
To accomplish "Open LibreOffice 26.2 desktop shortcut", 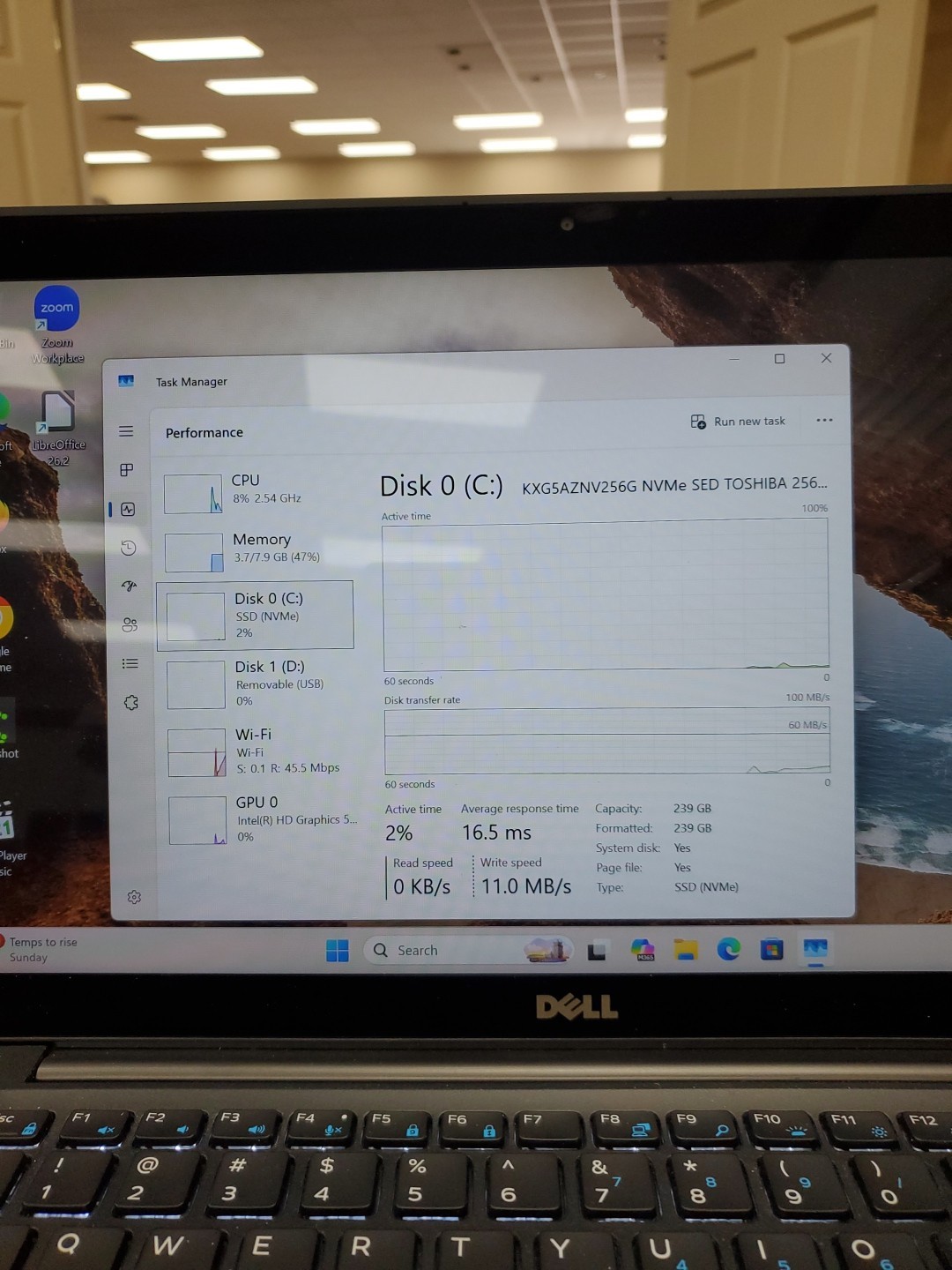I will coord(58,429).
